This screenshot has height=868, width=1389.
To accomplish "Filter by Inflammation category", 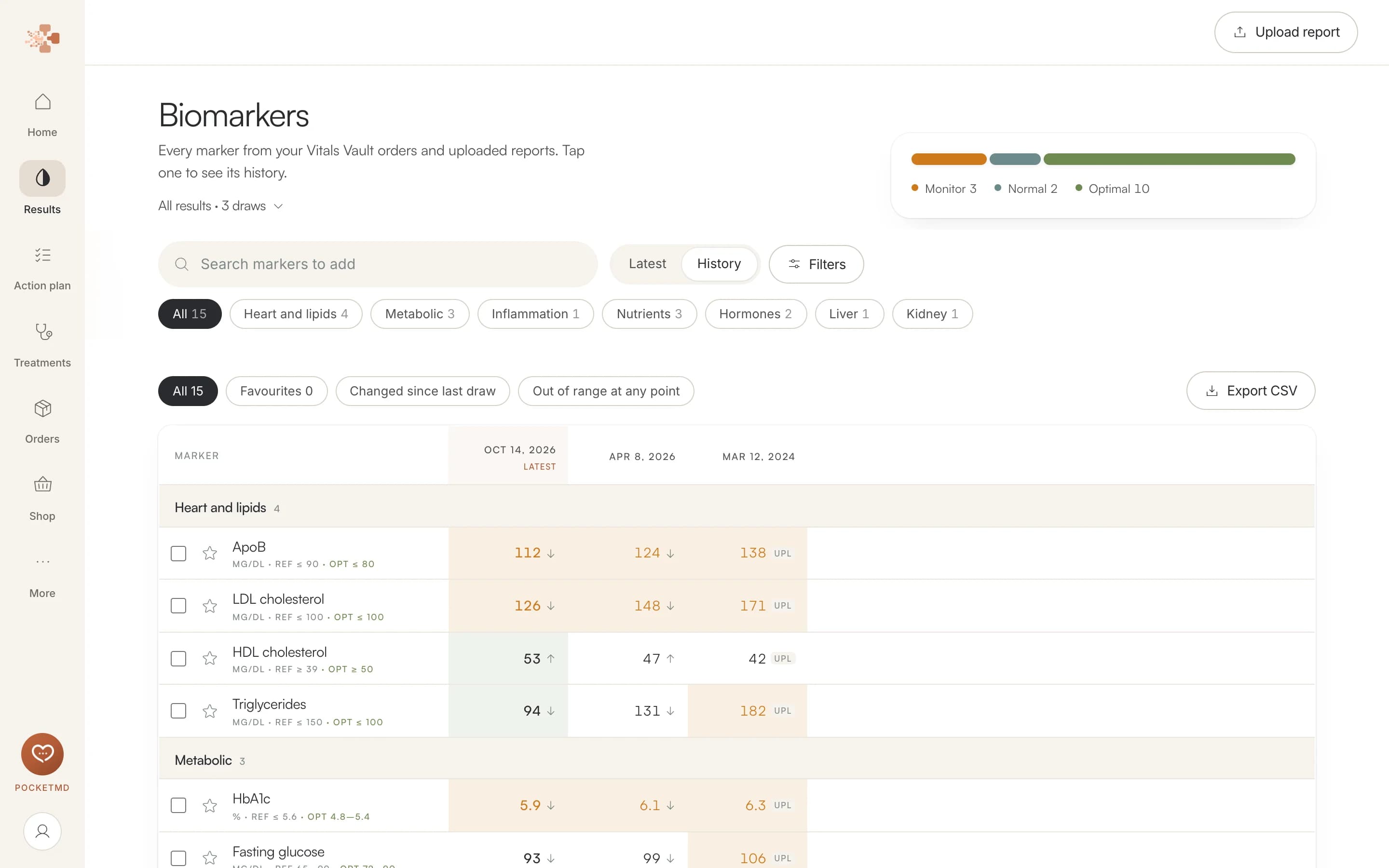I will [x=535, y=314].
